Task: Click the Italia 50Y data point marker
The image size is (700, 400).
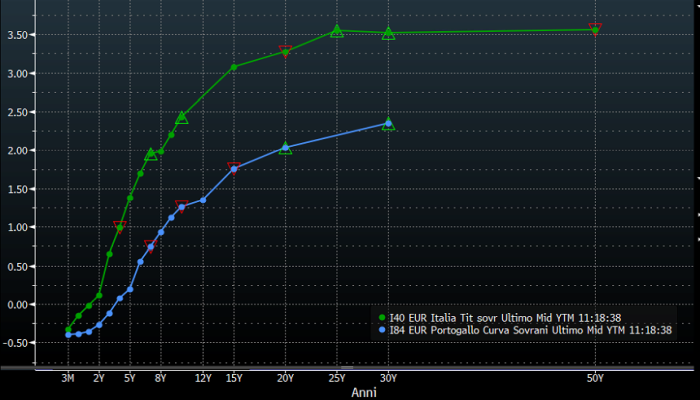Action: coord(595,30)
